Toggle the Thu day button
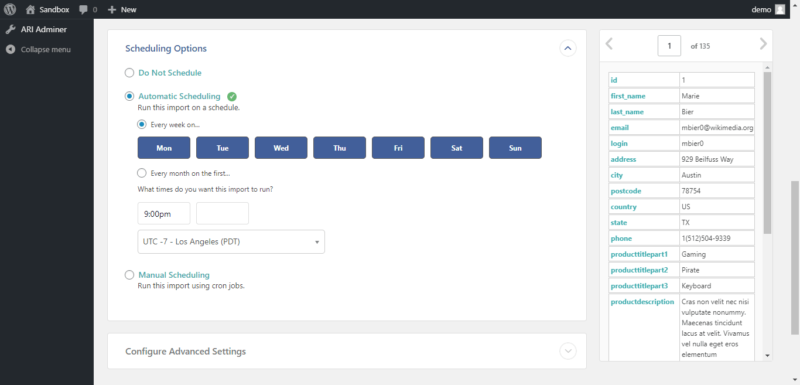This screenshot has height=385, width=800. point(340,148)
